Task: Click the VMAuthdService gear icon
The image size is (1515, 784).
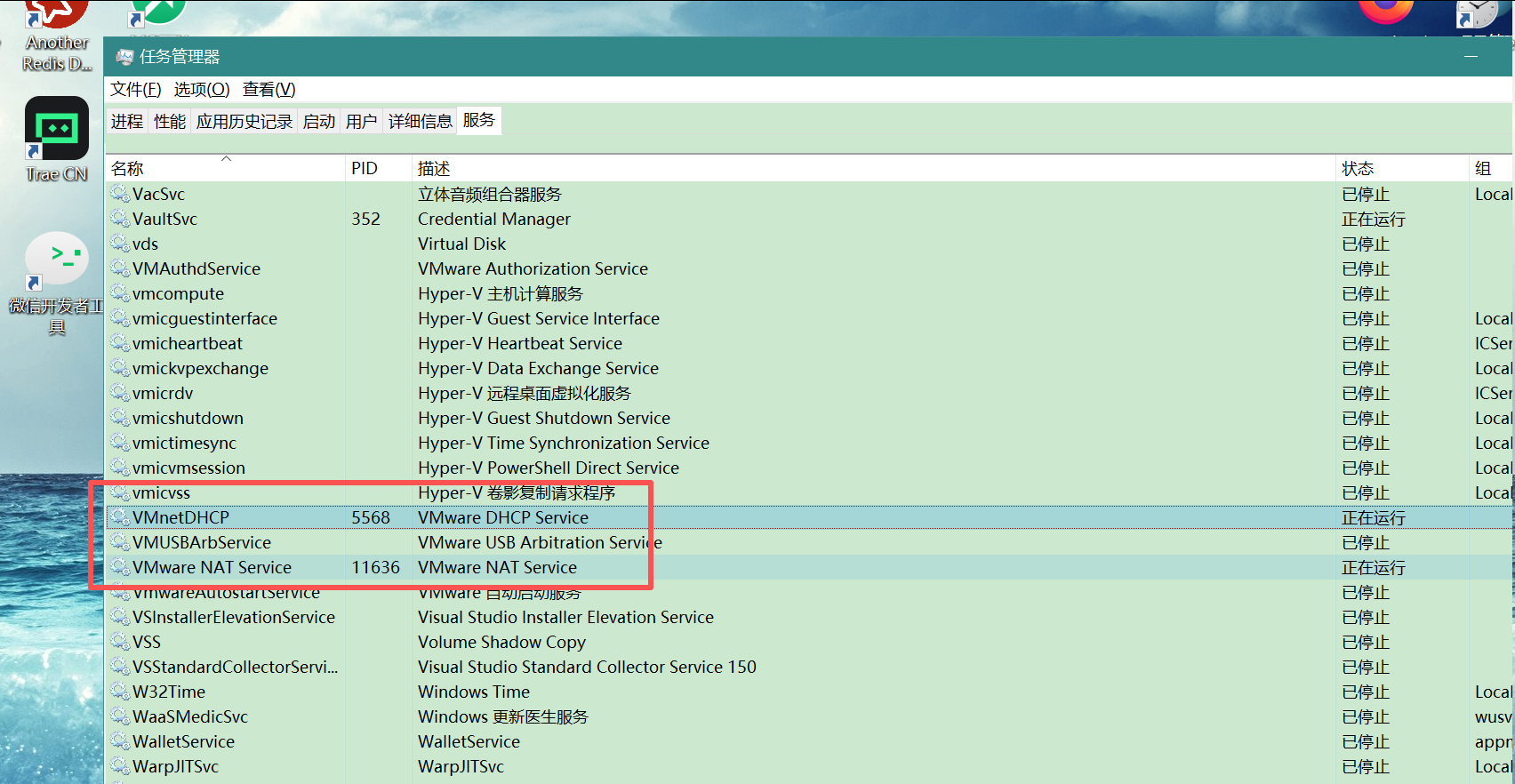Action: click(120, 268)
